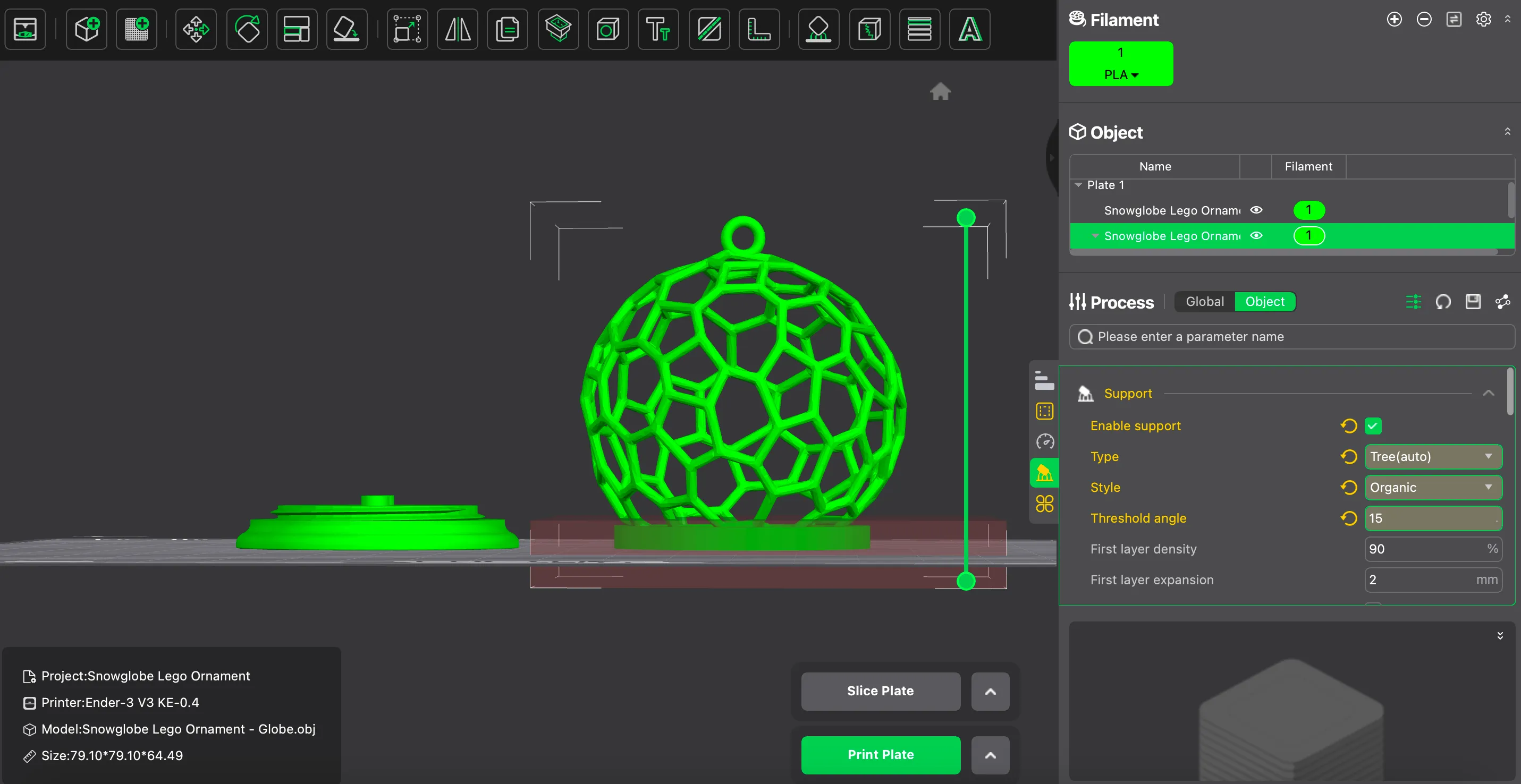Select the Rotate tool

247,29
